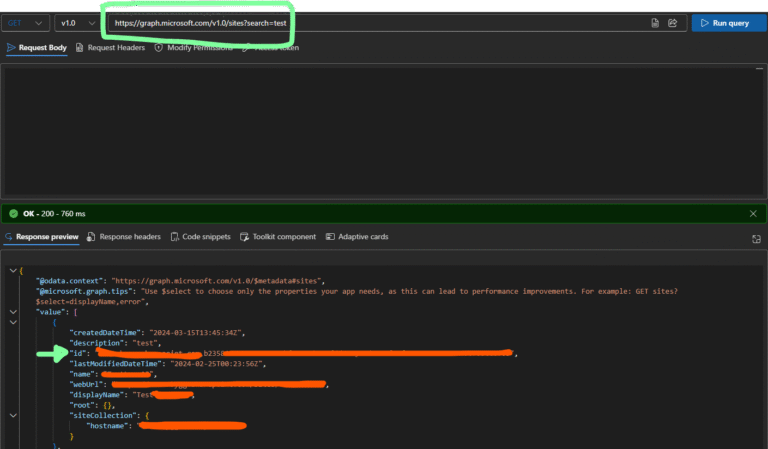Click the "@odata.context" URL value
The width and height of the screenshot is (768, 449).
coord(216,281)
